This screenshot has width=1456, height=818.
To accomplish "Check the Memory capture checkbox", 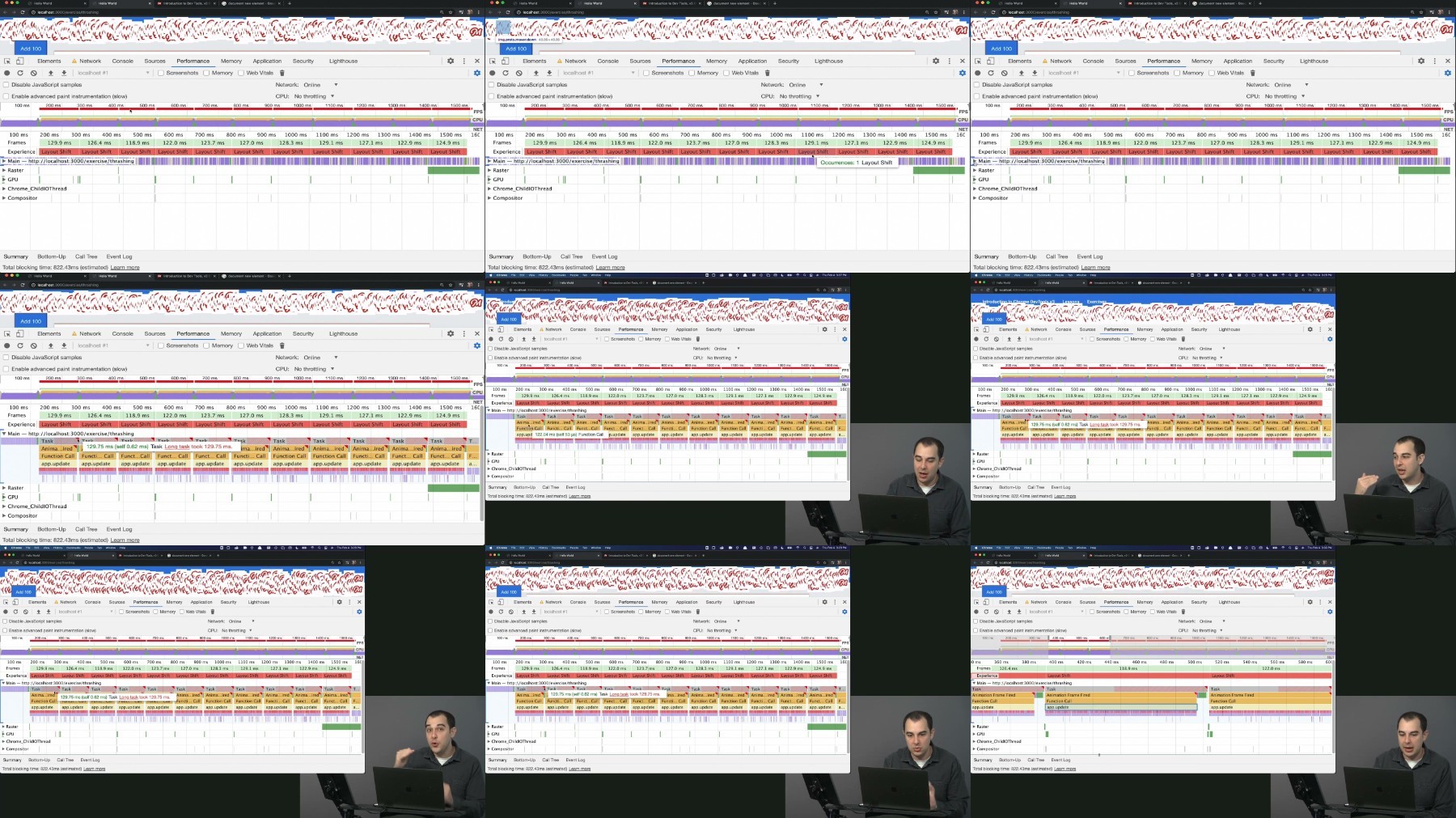I will (x=207, y=73).
